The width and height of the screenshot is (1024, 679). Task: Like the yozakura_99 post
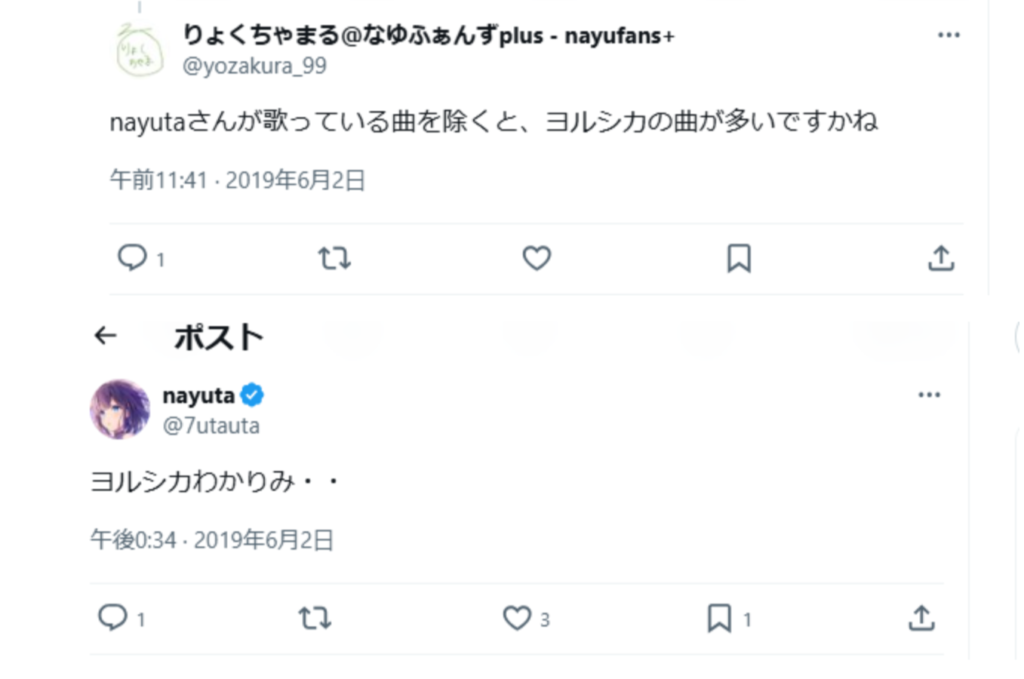point(537,259)
